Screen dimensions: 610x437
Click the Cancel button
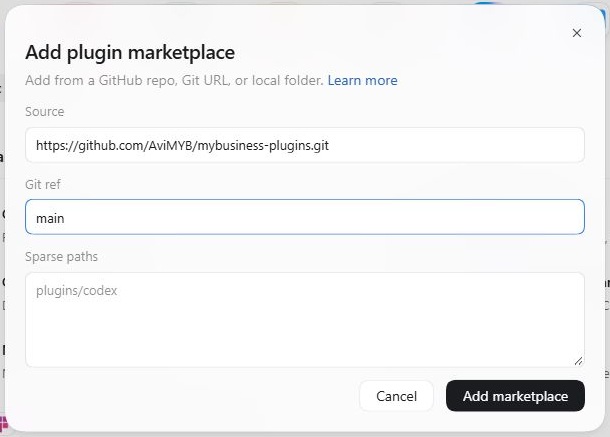tap(396, 396)
